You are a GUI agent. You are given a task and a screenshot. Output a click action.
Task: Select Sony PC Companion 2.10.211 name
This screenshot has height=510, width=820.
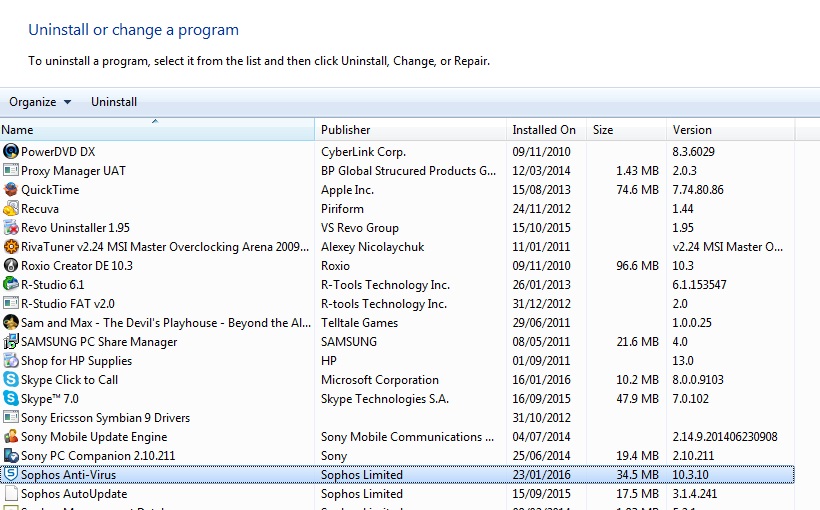point(98,456)
